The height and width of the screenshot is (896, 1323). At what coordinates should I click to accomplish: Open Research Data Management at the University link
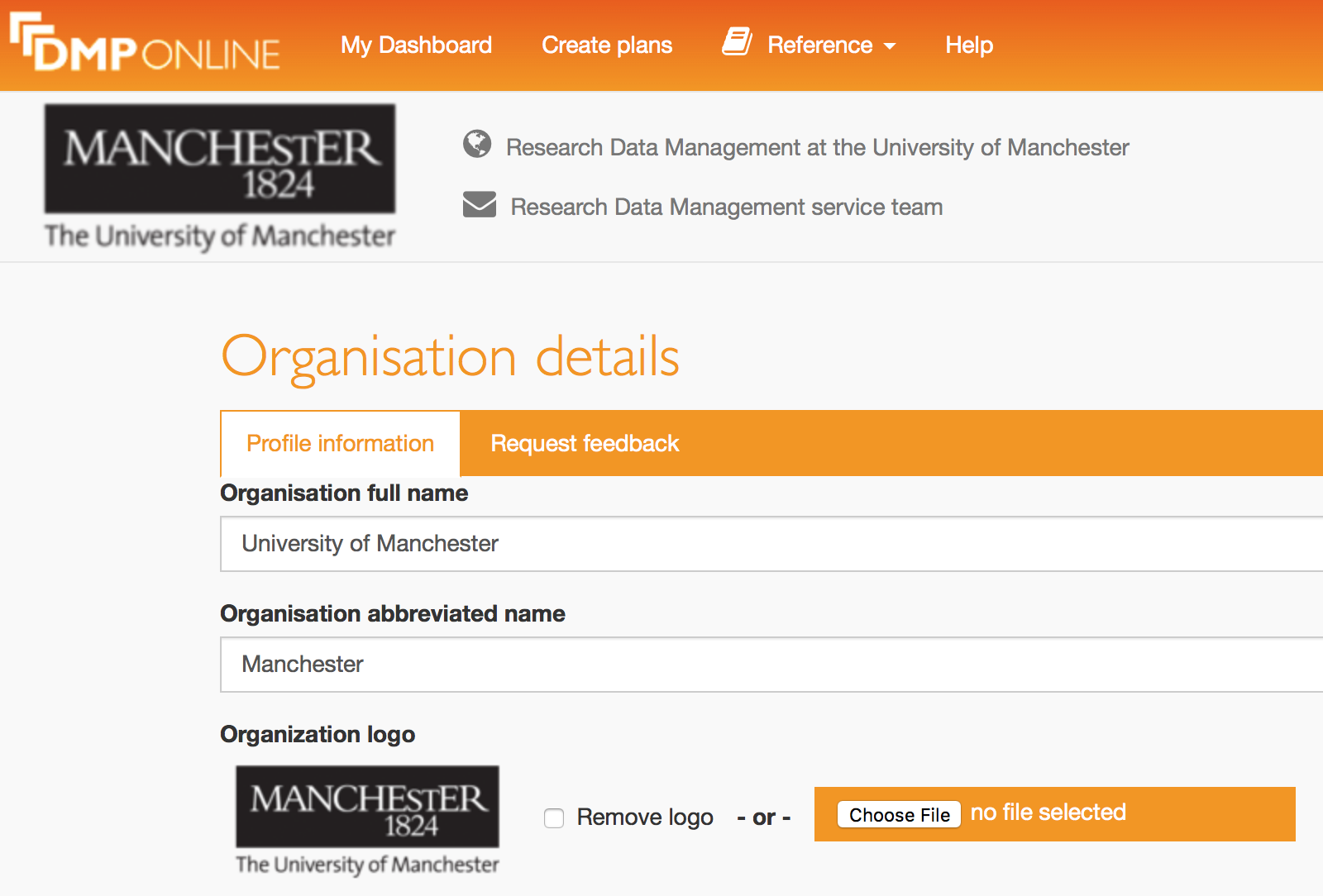tap(818, 147)
